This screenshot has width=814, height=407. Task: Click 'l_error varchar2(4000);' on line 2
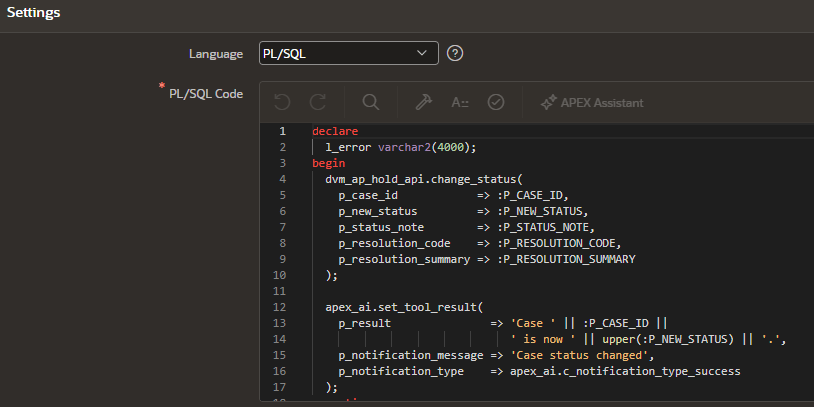(401, 147)
